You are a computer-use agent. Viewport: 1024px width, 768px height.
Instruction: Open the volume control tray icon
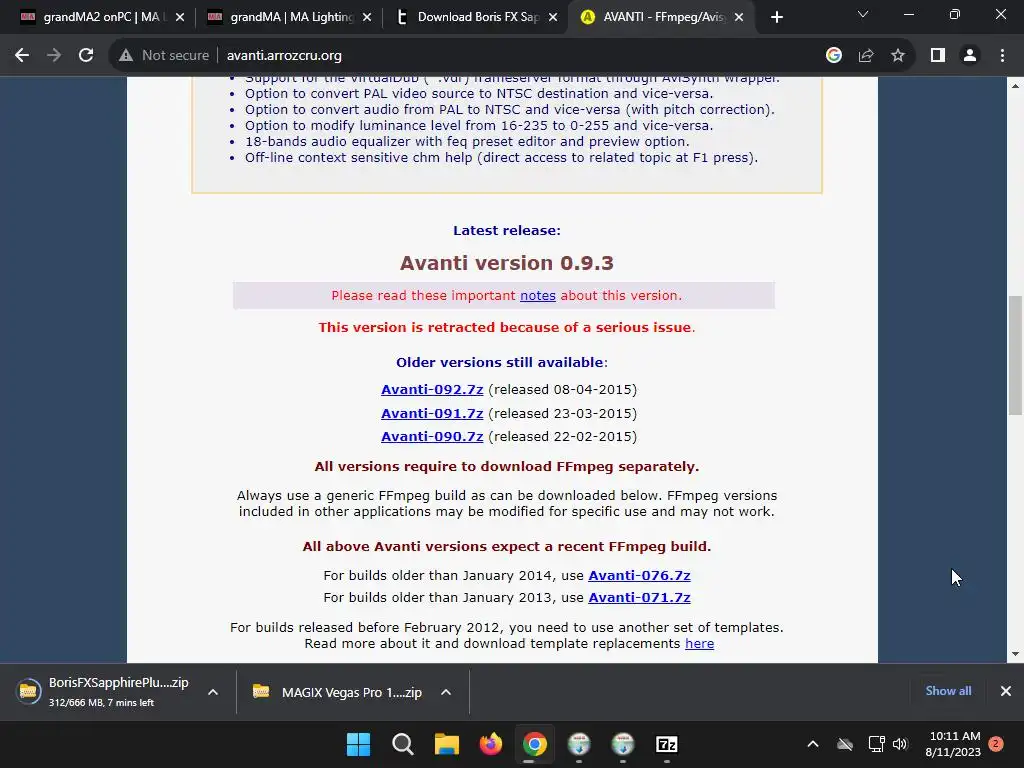pyautogui.click(x=900, y=744)
